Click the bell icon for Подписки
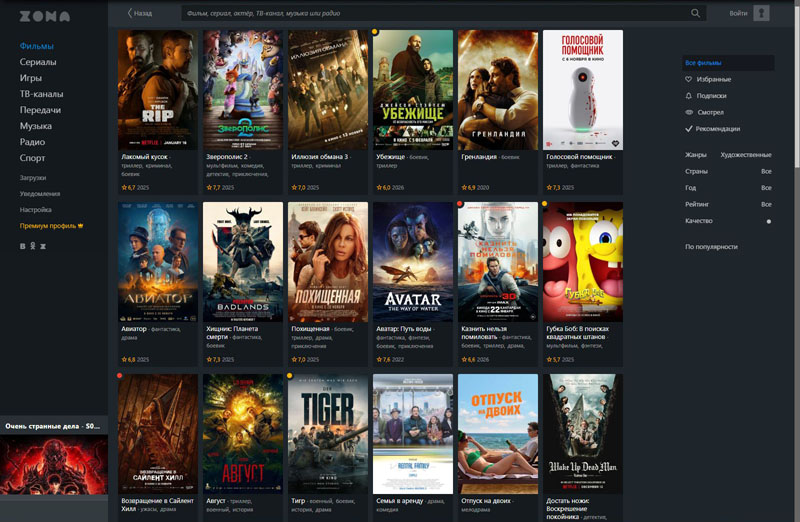The height and width of the screenshot is (522, 800). 688,96
